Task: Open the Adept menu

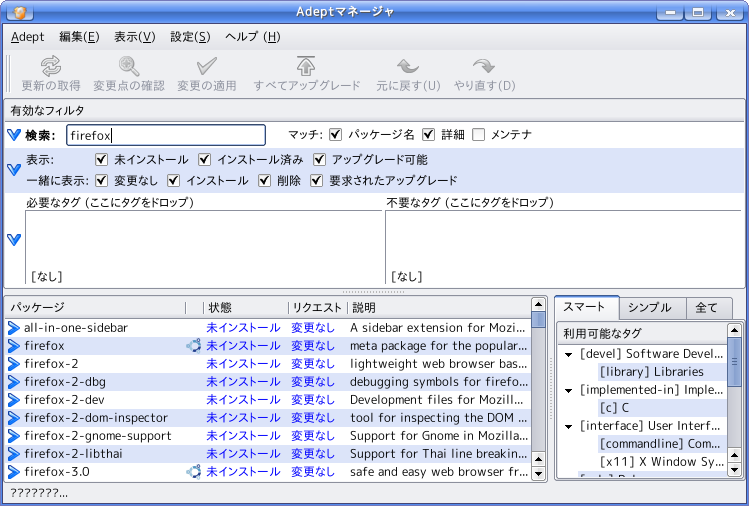Action: [27, 37]
